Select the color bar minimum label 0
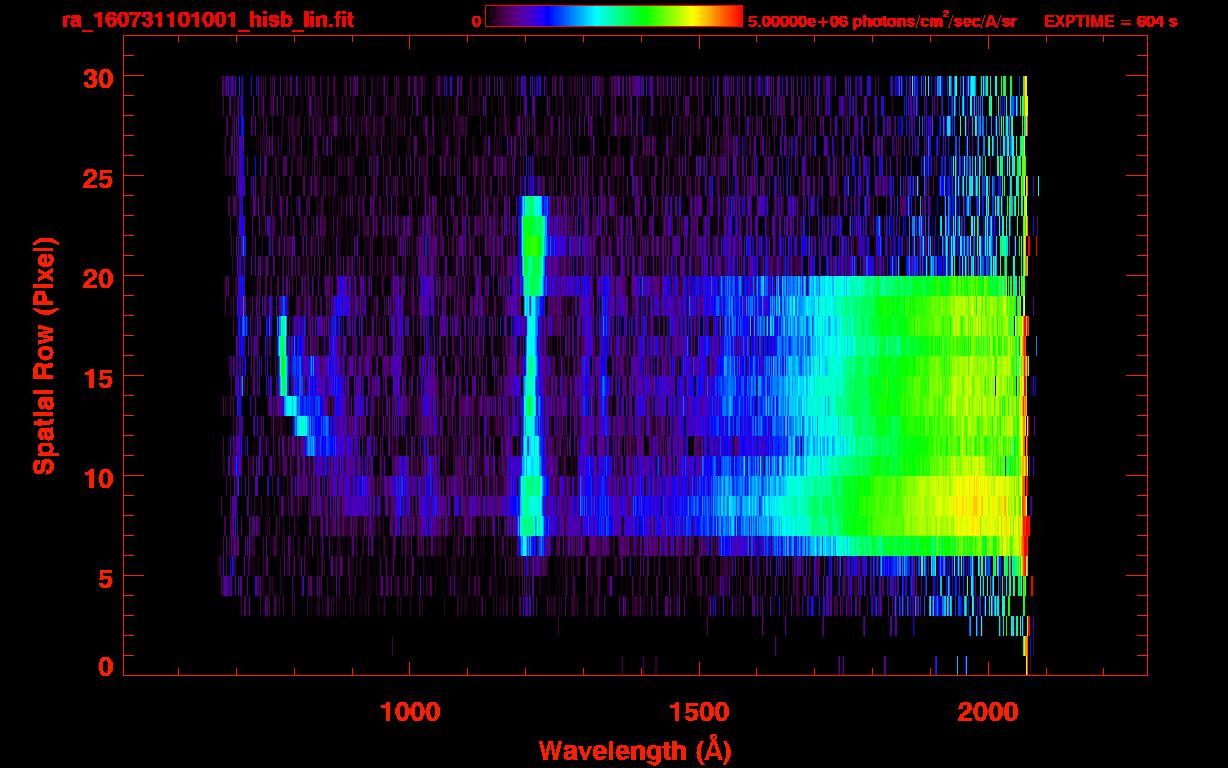The image size is (1228, 768). 476,21
